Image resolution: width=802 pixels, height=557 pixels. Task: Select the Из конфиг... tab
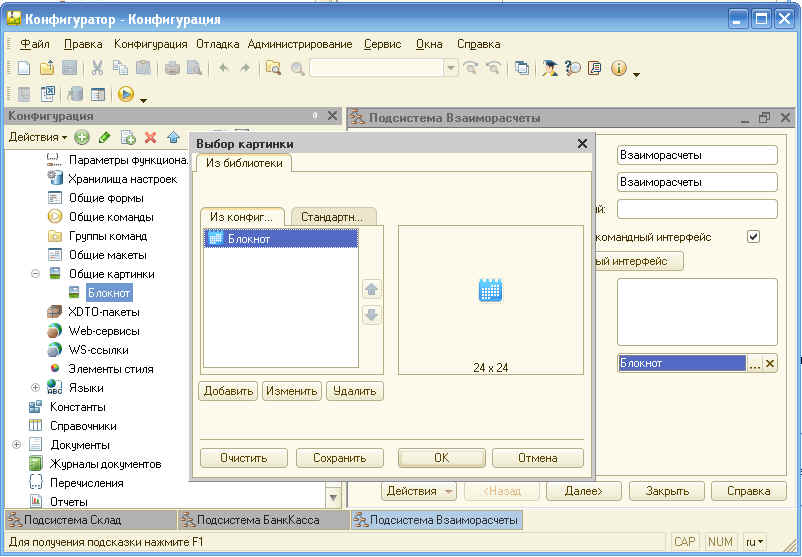tap(242, 216)
